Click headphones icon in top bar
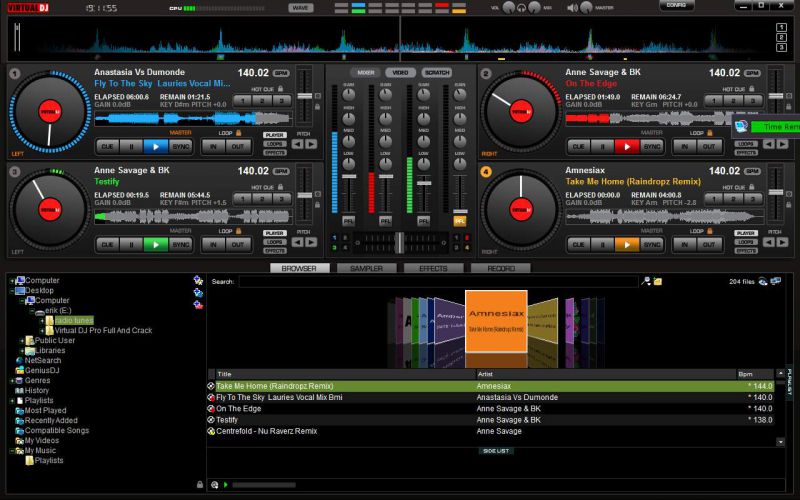The image size is (800, 500). click(x=521, y=8)
